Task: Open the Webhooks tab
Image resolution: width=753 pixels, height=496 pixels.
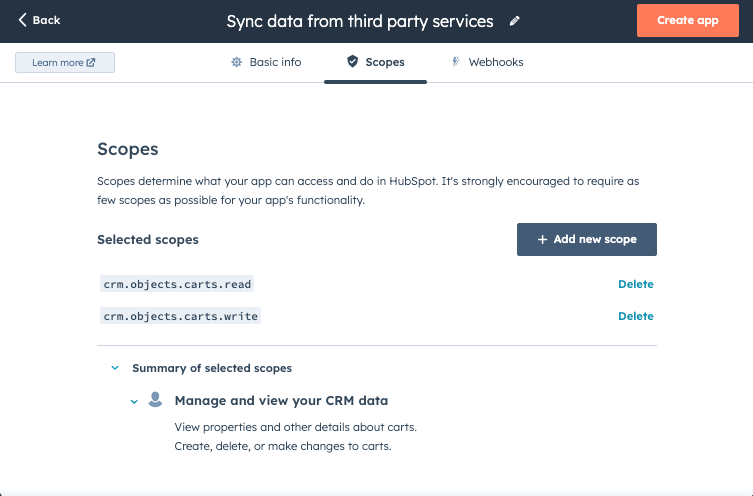Action: pyautogui.click(x=497, y=62)
